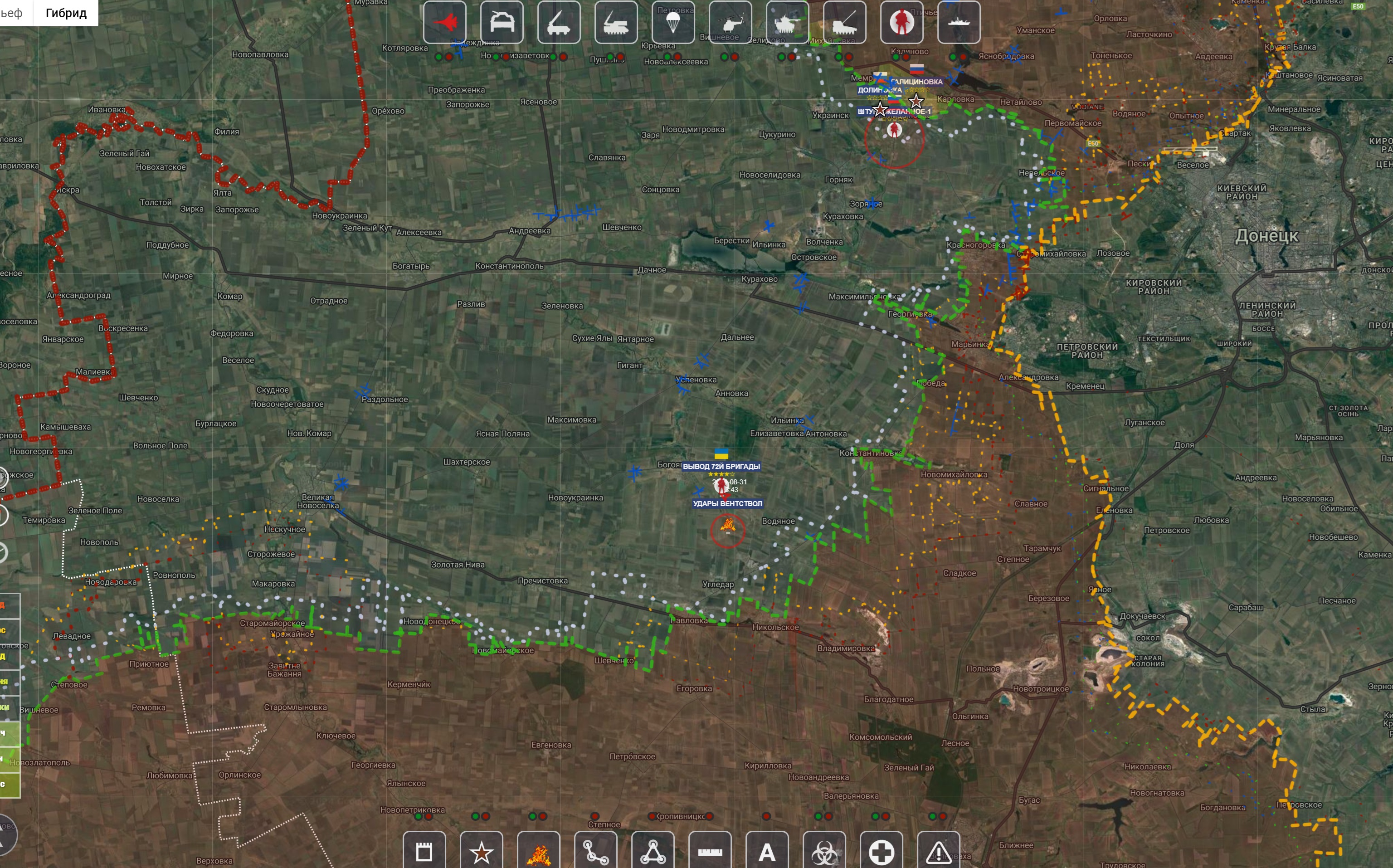Click the letter A text annotation tool
Image resolution: width=1393 pixels, height=868 pixels.
tap(767, 852)
